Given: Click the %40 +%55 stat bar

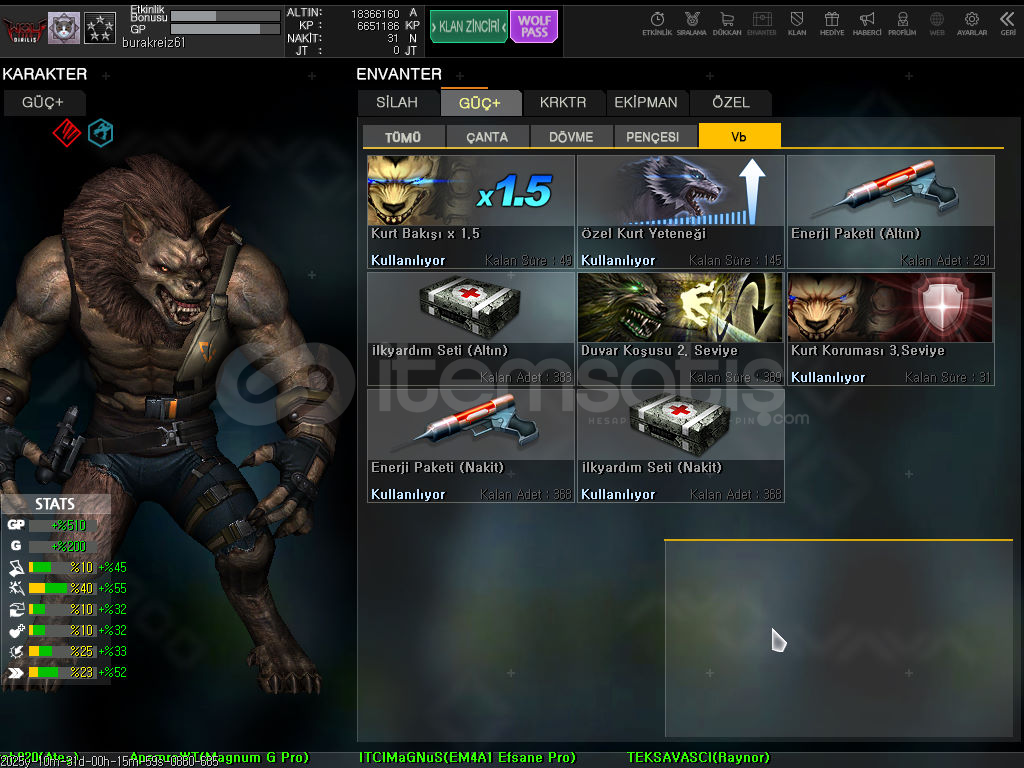Looking at the screenshot, I should pos(62,588).
